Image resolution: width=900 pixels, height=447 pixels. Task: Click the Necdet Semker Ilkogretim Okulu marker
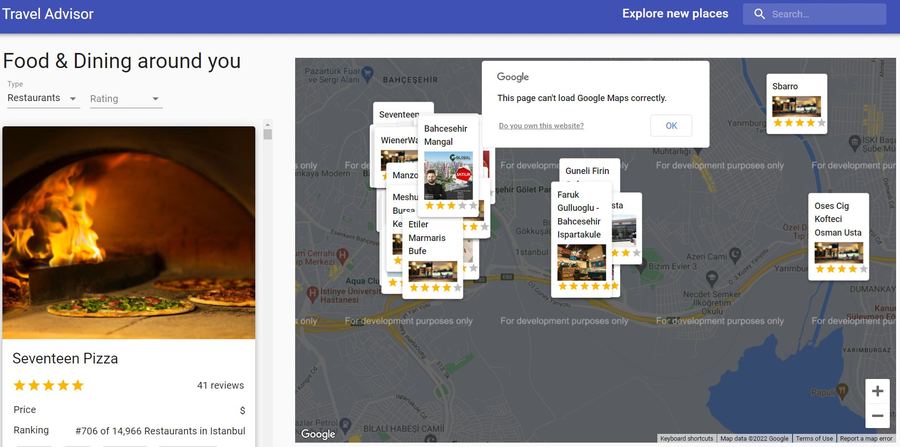712,277
